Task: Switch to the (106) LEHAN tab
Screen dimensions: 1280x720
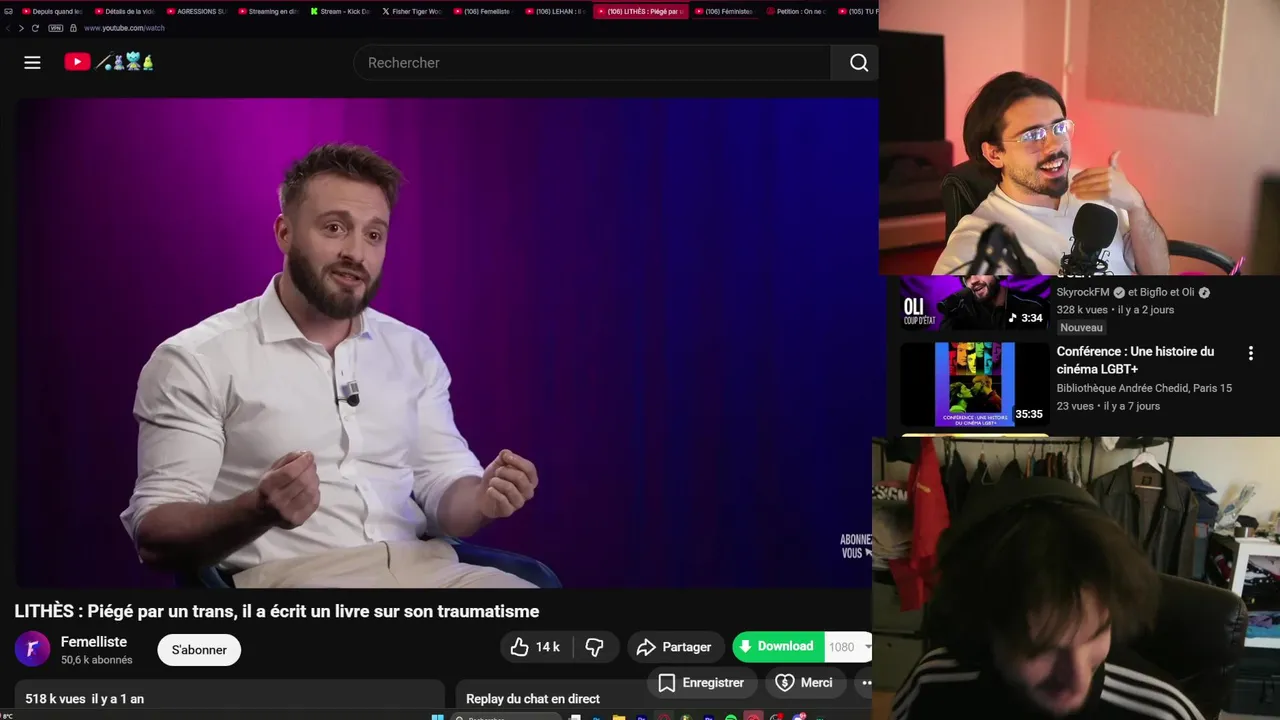Action: coord(556,11)
